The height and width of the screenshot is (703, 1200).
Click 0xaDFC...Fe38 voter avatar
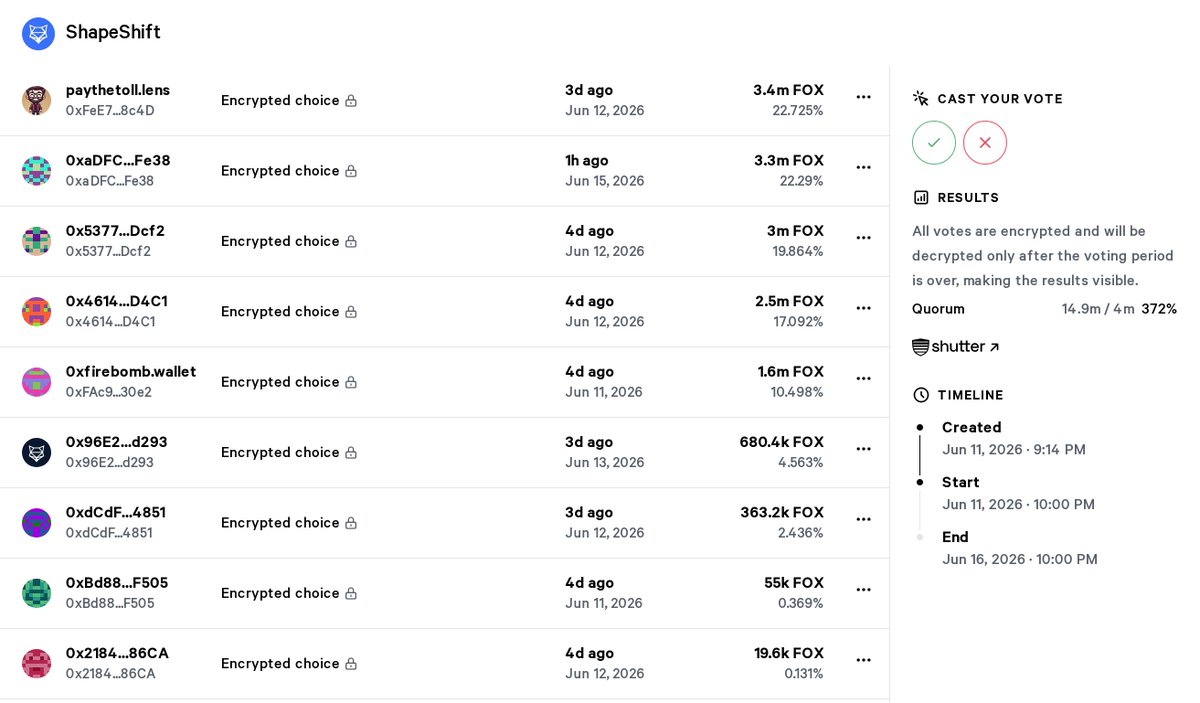click(37, 171)
